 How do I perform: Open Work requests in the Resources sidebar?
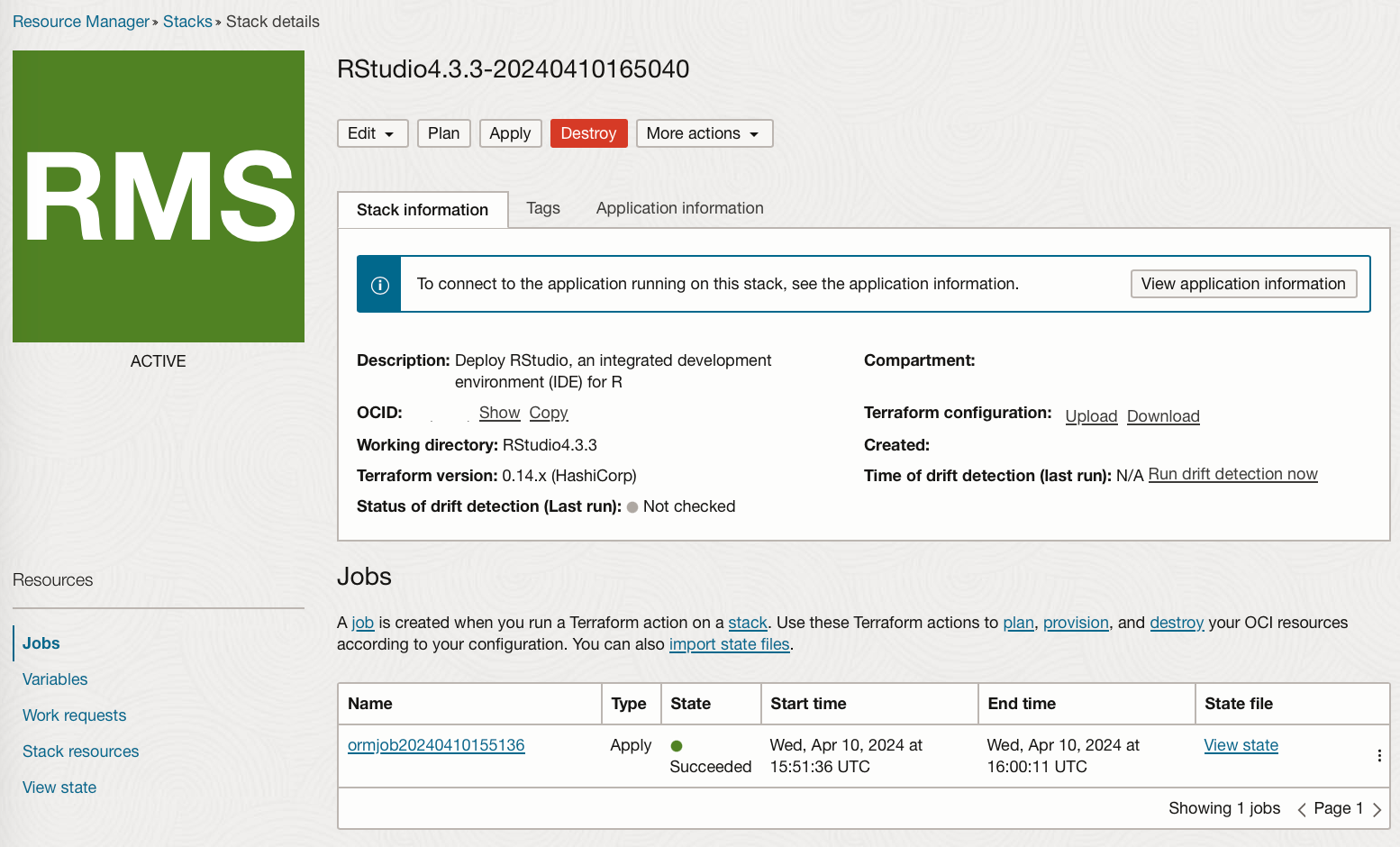coord(75,715)
